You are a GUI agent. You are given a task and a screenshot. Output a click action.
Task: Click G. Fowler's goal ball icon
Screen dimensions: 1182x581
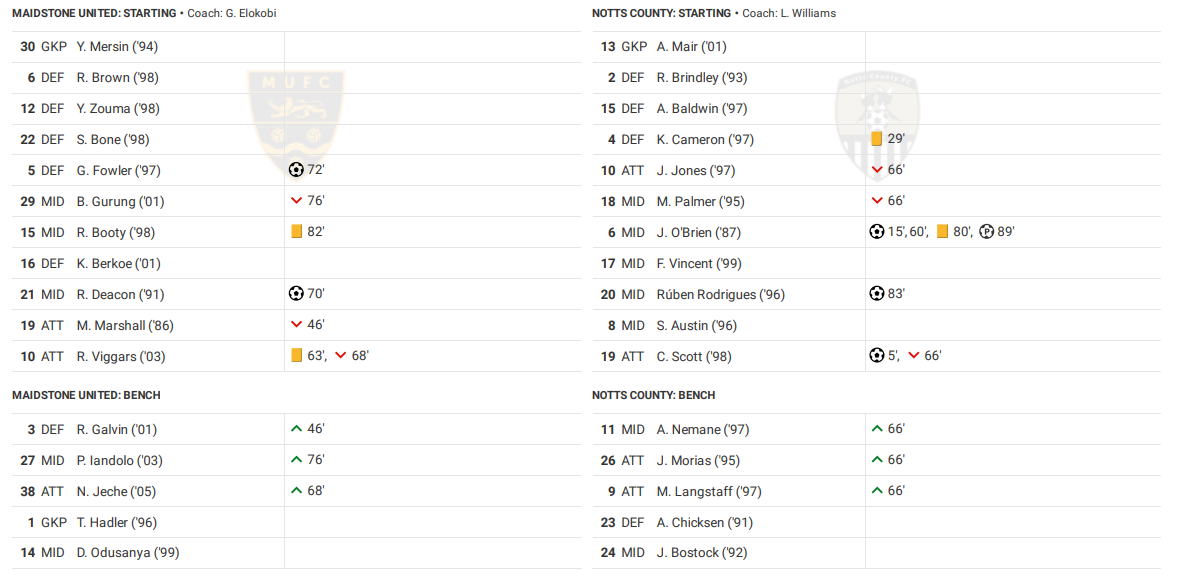pos(295,170)
